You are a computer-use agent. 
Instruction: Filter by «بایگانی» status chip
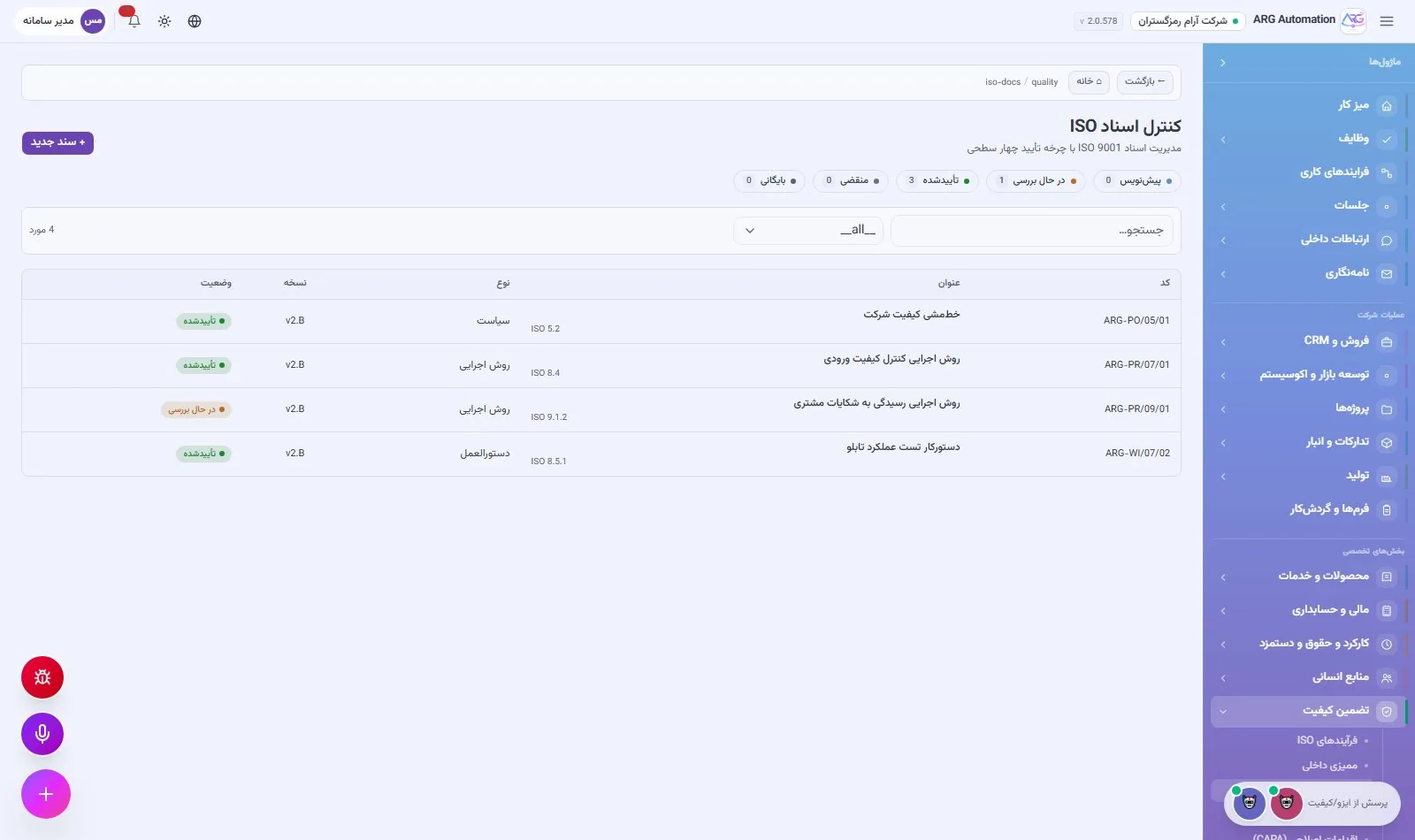[769, 180]
